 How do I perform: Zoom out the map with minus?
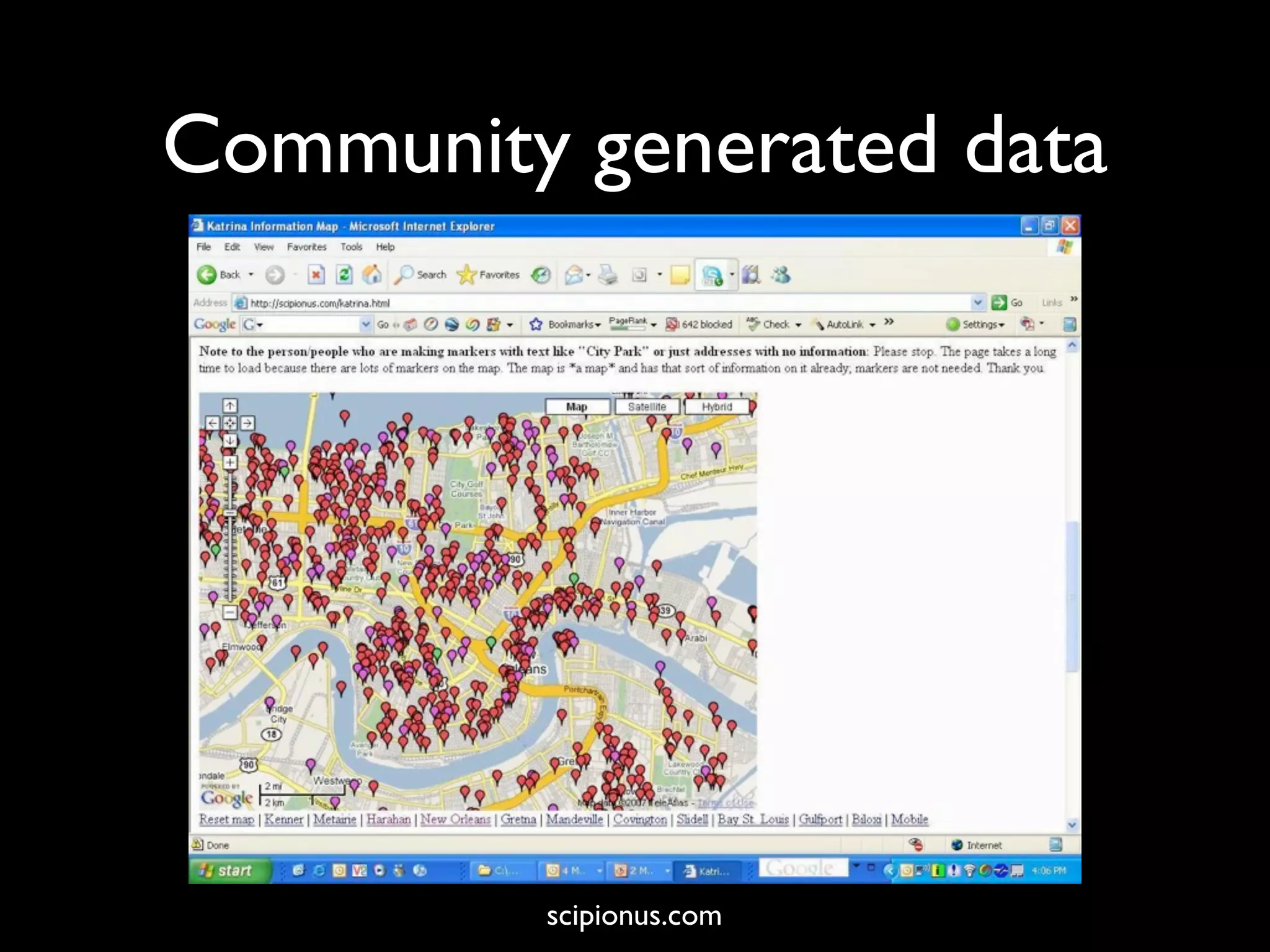coord(230,612)
